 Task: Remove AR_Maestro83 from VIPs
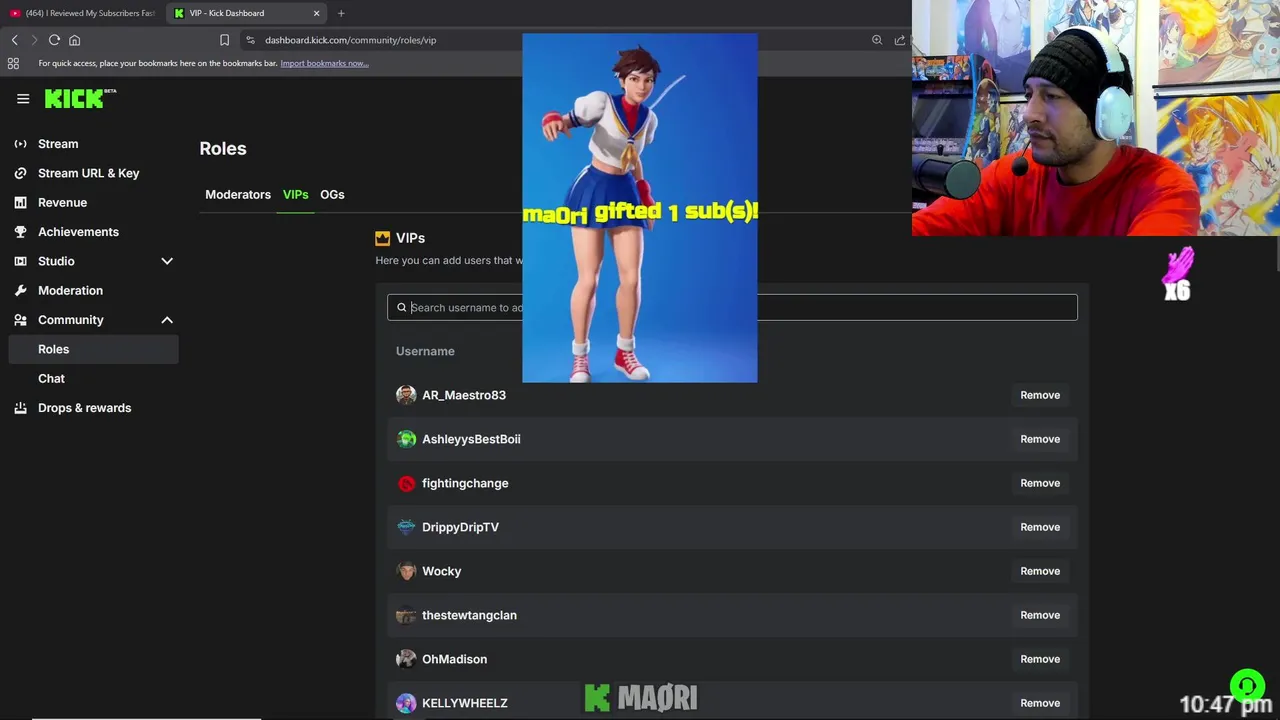(1040, 395)
